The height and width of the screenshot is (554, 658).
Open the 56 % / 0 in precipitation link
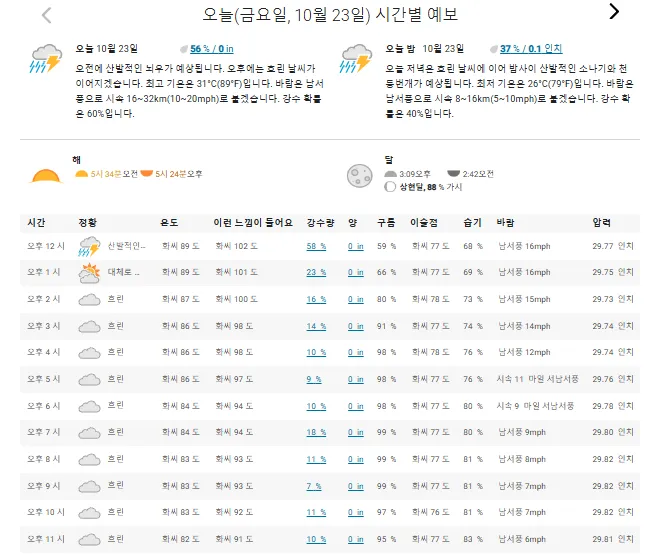[x=212, y=49]
